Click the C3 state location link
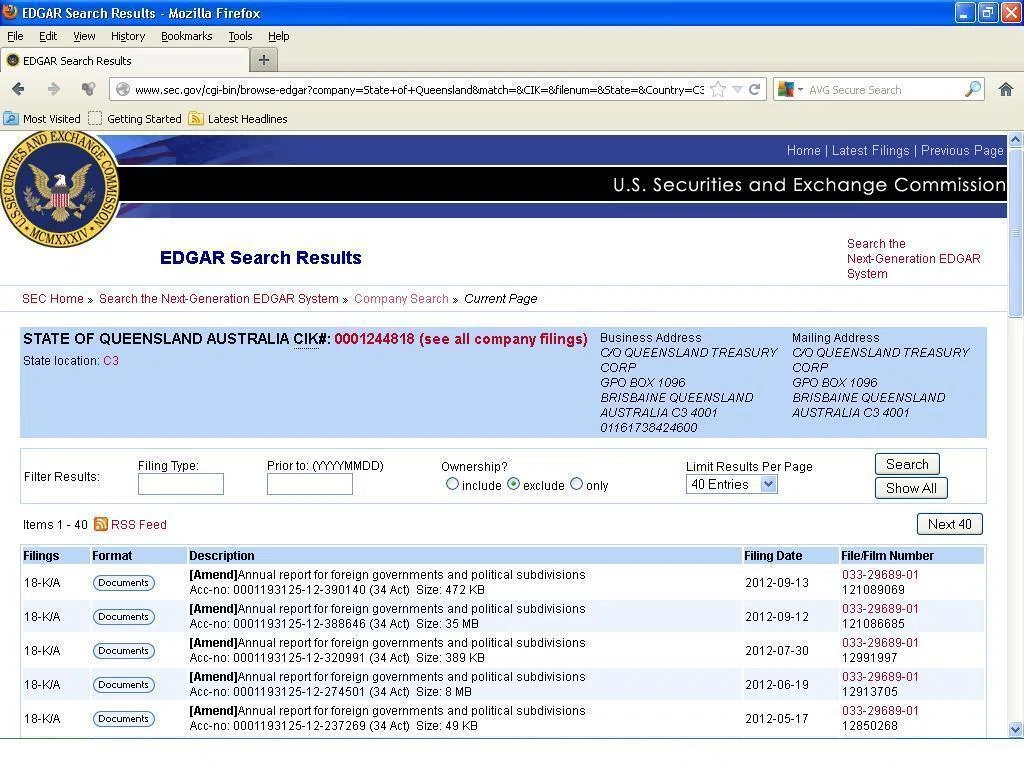The width and height of the screenshot is (1024, 768). pyautogui.click(x=111, y=360)
